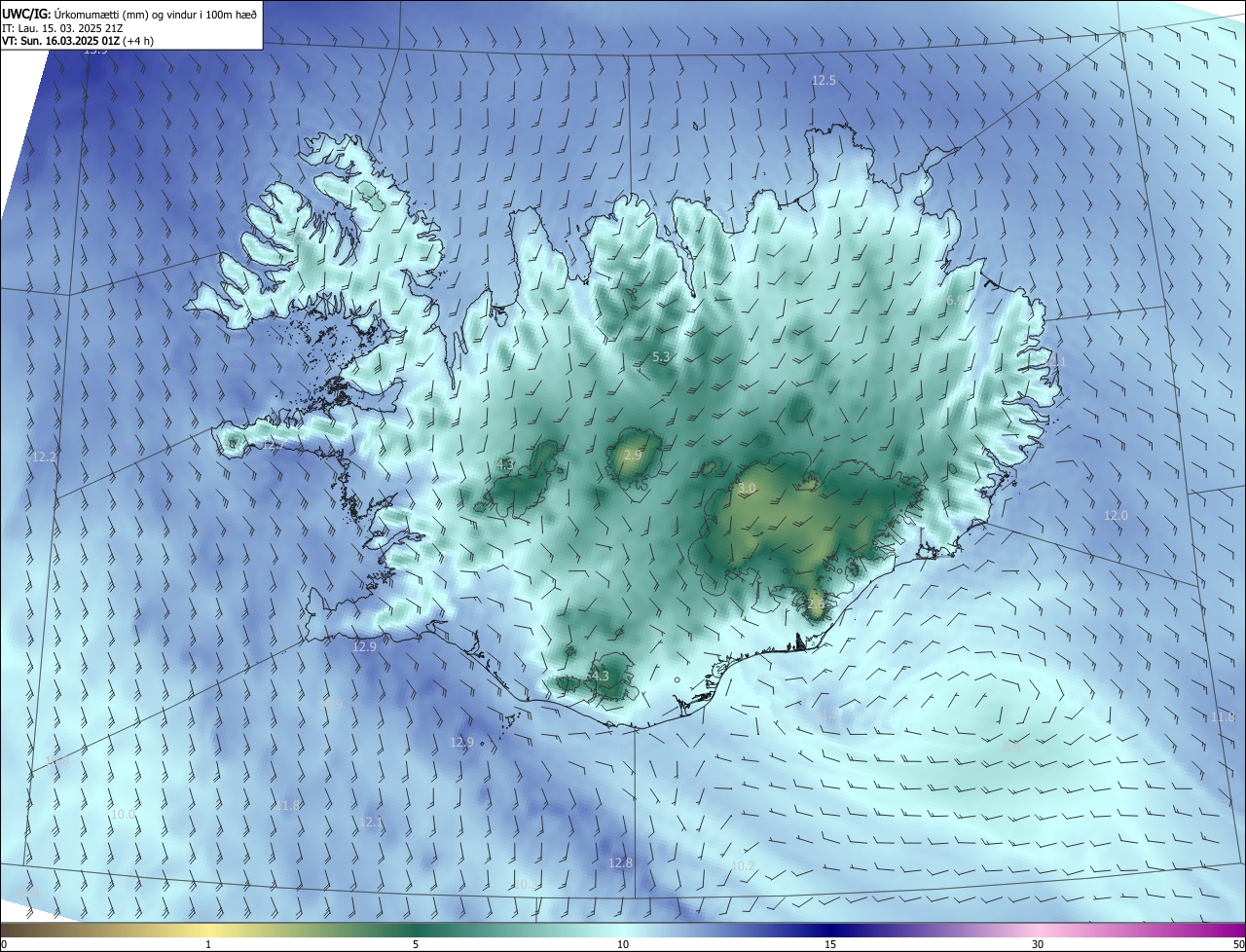Click the 12.2 value label off the west coast
Screen dimensions: 1246x952
click(45, 457)
